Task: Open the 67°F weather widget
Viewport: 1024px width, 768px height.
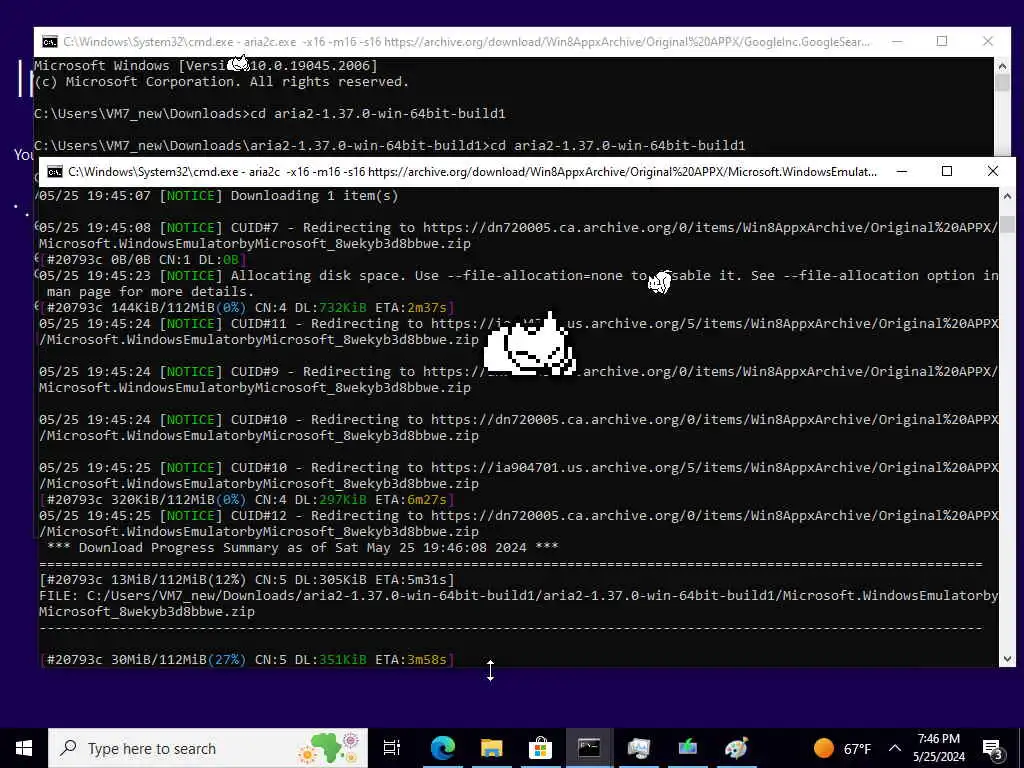Action: click(x=842, y=748)
